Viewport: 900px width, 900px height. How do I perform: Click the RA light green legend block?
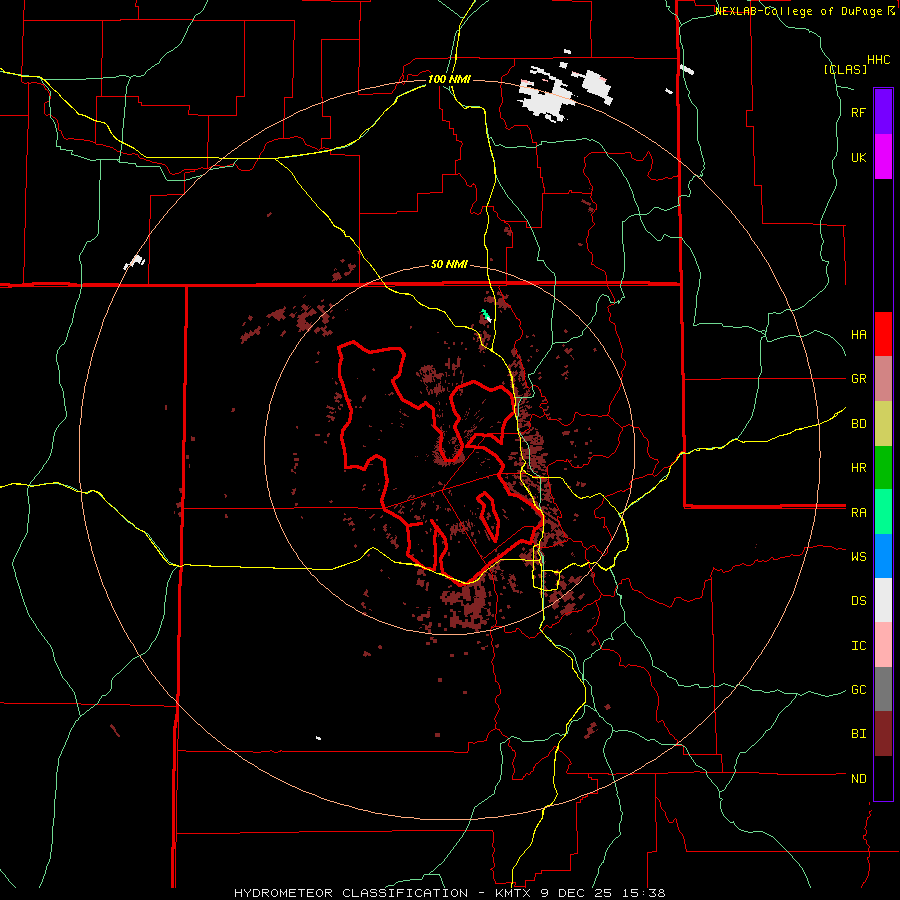(883, 512)
